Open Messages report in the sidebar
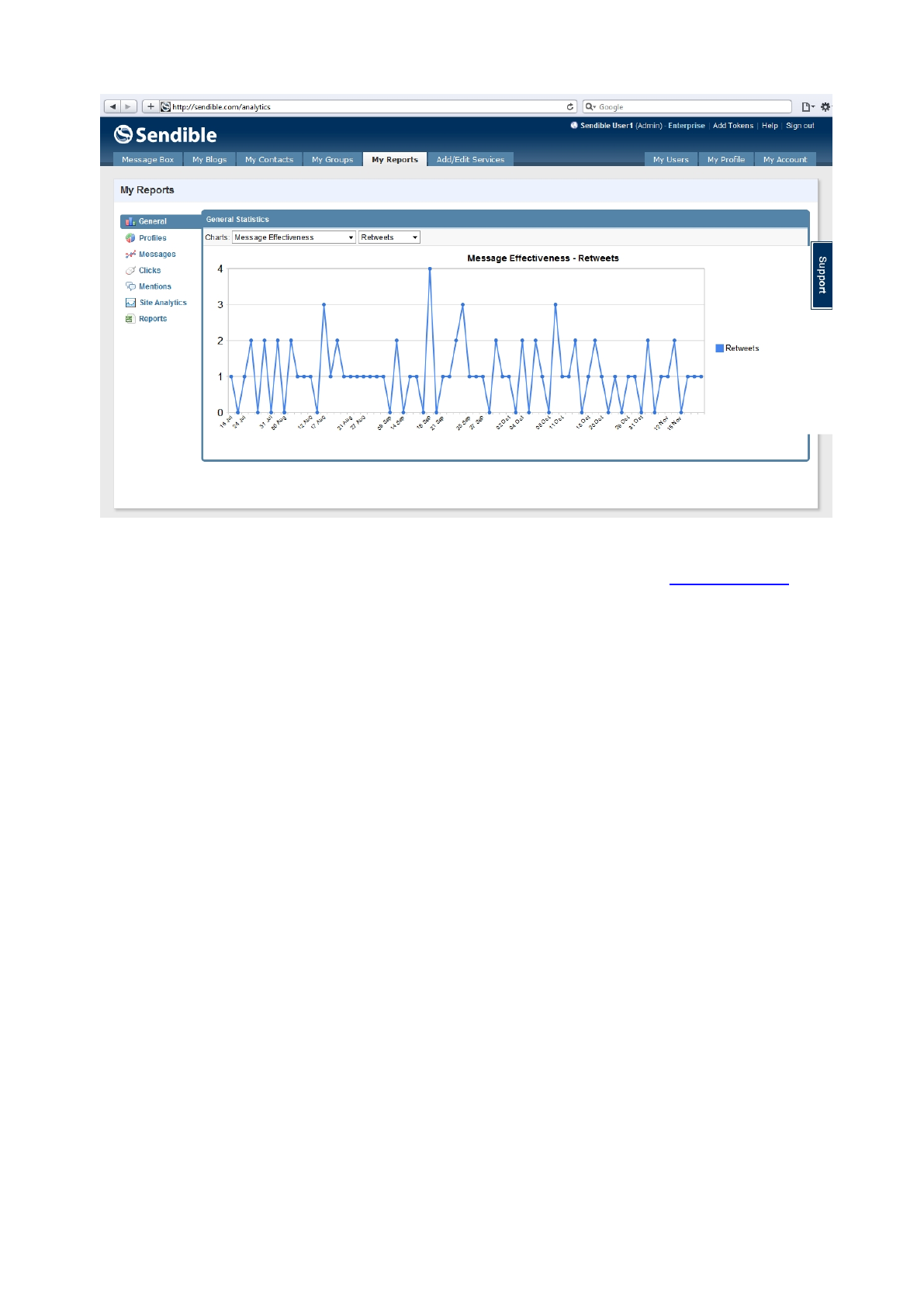 click(x=157, y=255)
